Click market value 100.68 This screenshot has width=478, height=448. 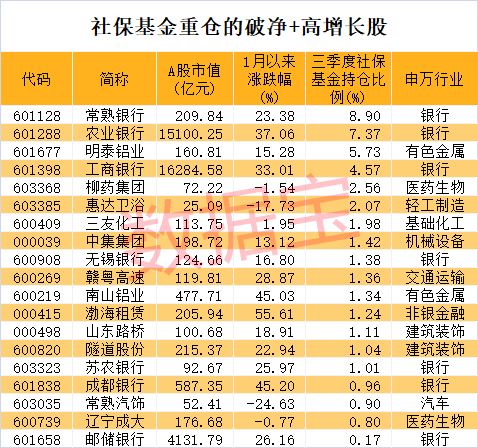click(199, 332)
